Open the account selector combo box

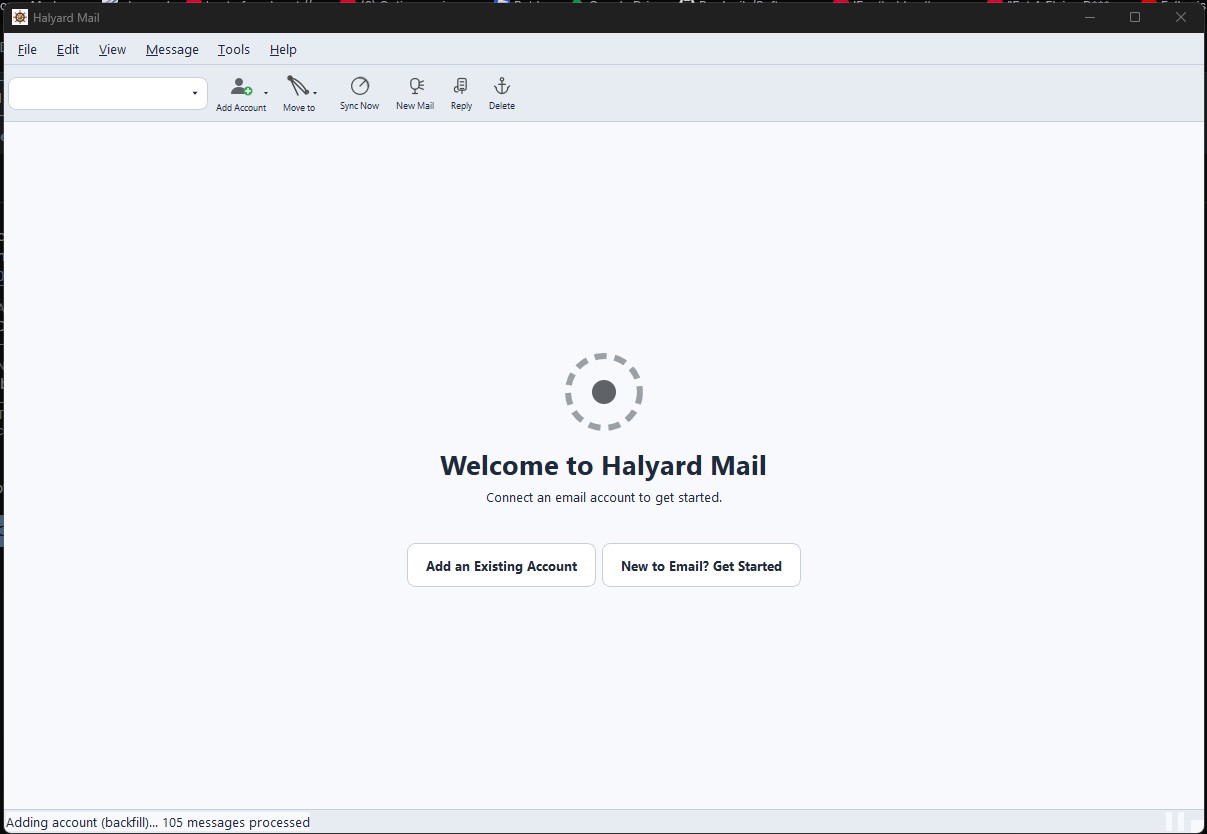[x=108, y=93]
